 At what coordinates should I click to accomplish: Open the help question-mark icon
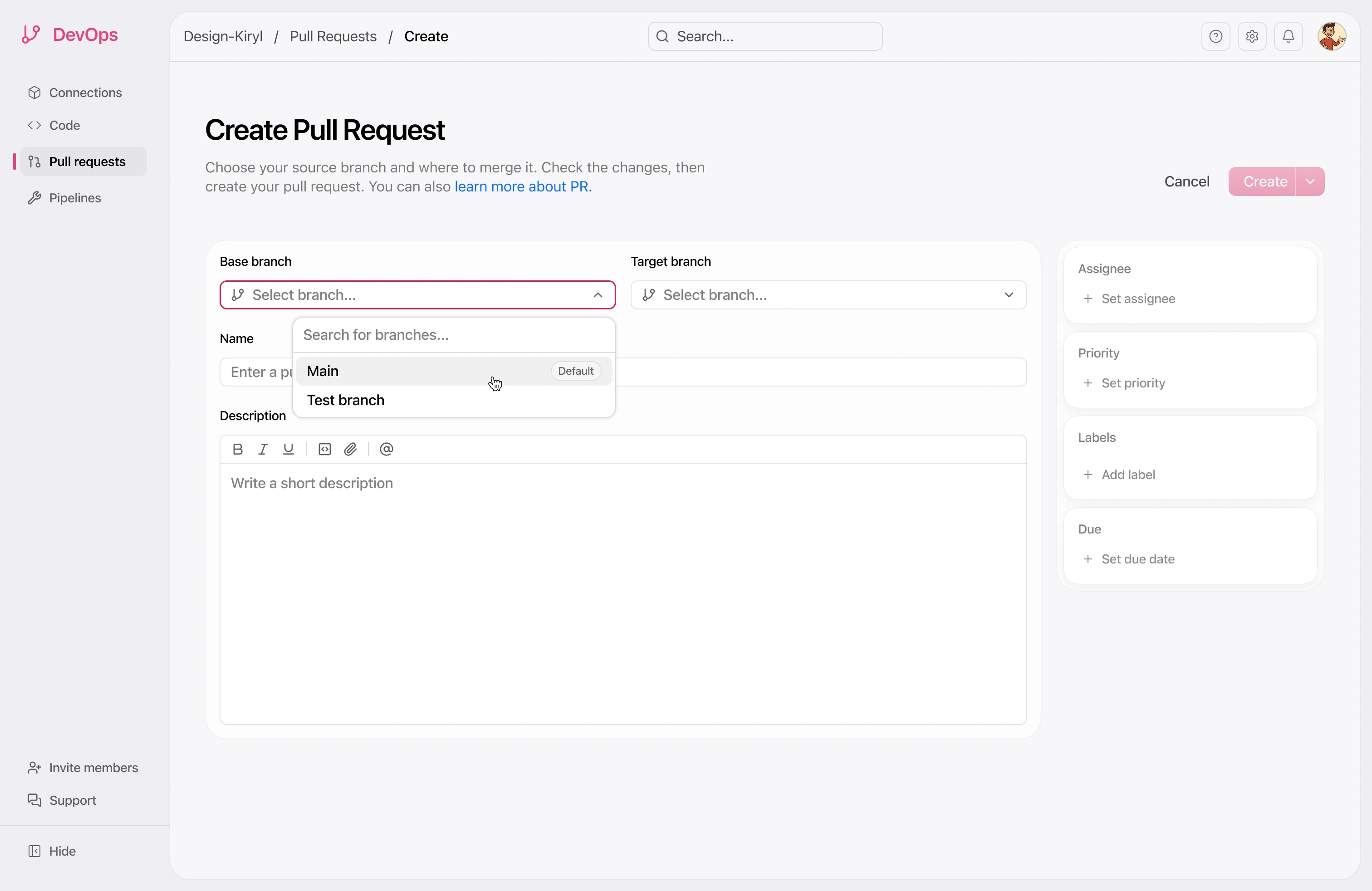(1215, 36)
